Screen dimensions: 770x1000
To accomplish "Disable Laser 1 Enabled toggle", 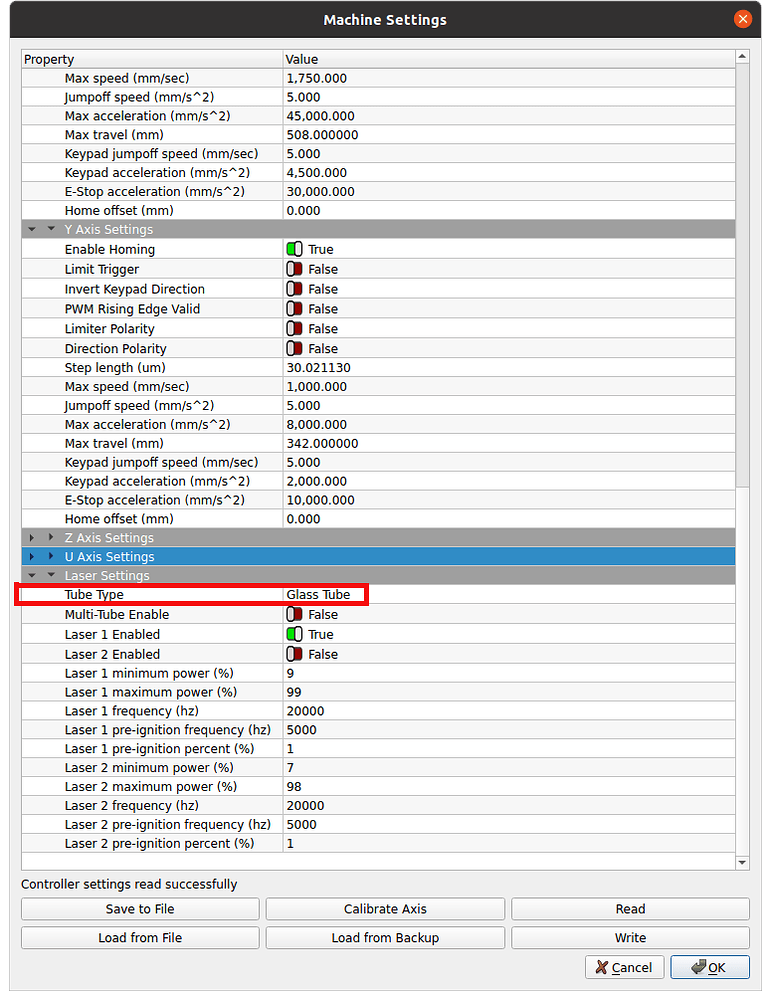I will pos(294,634).
